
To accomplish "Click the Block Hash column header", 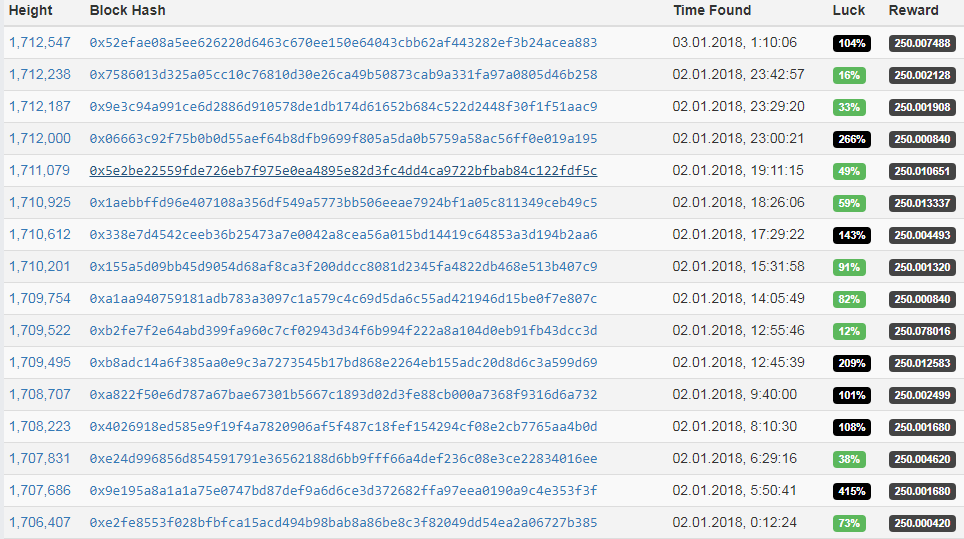I will [x=127, y=11].
